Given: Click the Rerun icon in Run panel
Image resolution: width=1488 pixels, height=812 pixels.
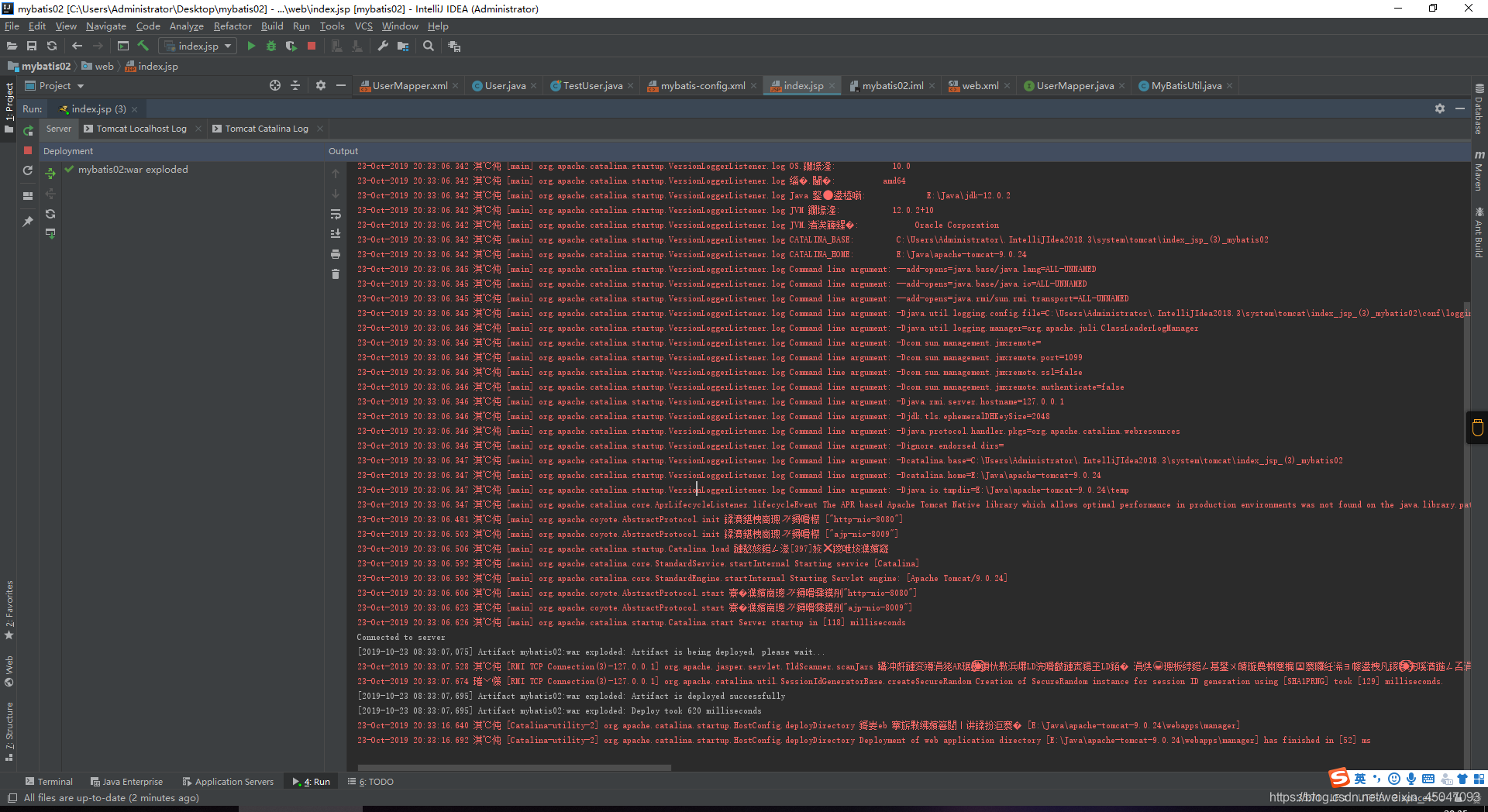Looking at the screenshot, I should (28, 130).
